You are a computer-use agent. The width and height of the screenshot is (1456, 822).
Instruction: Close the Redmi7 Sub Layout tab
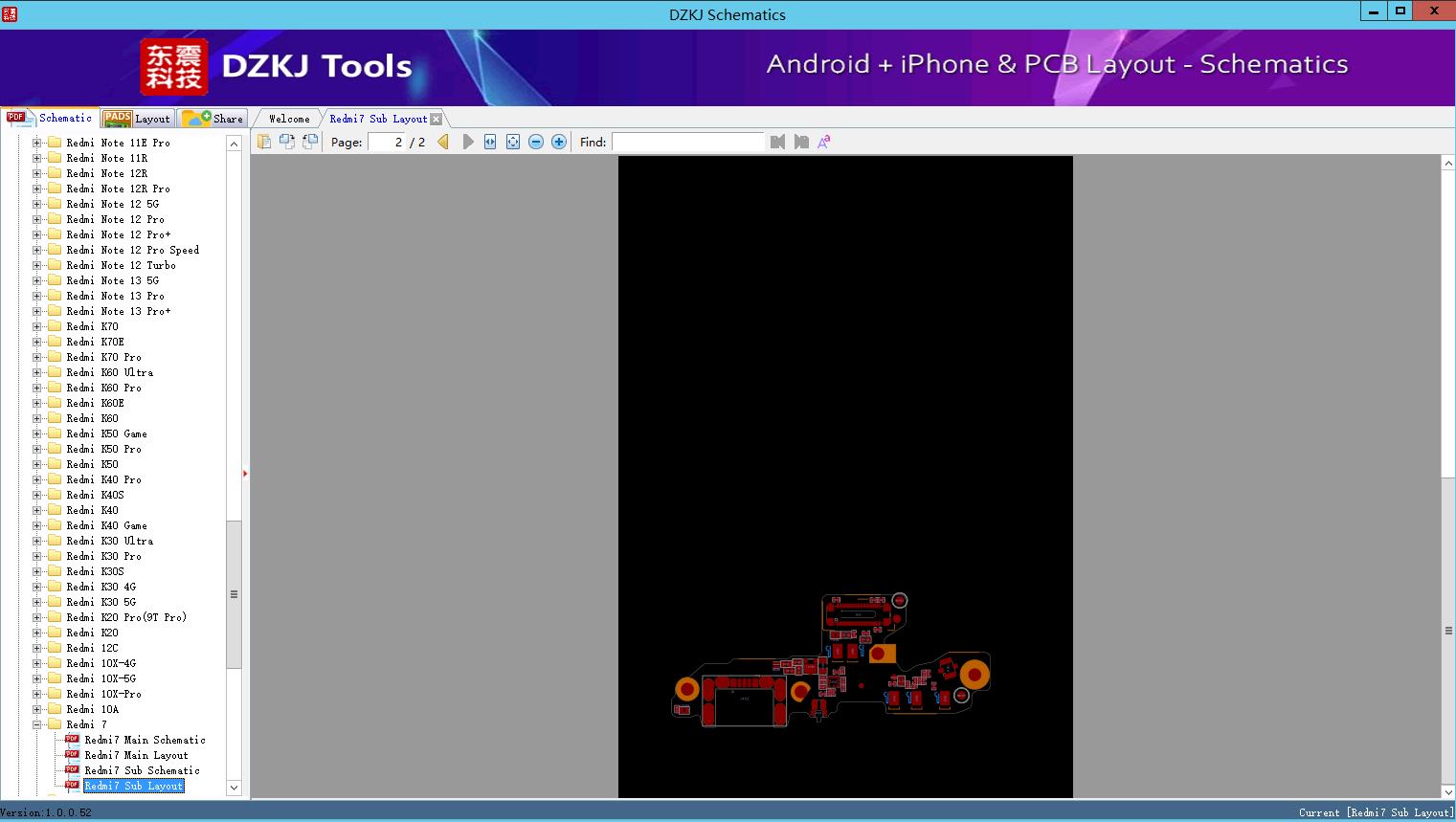coord(437,119)
